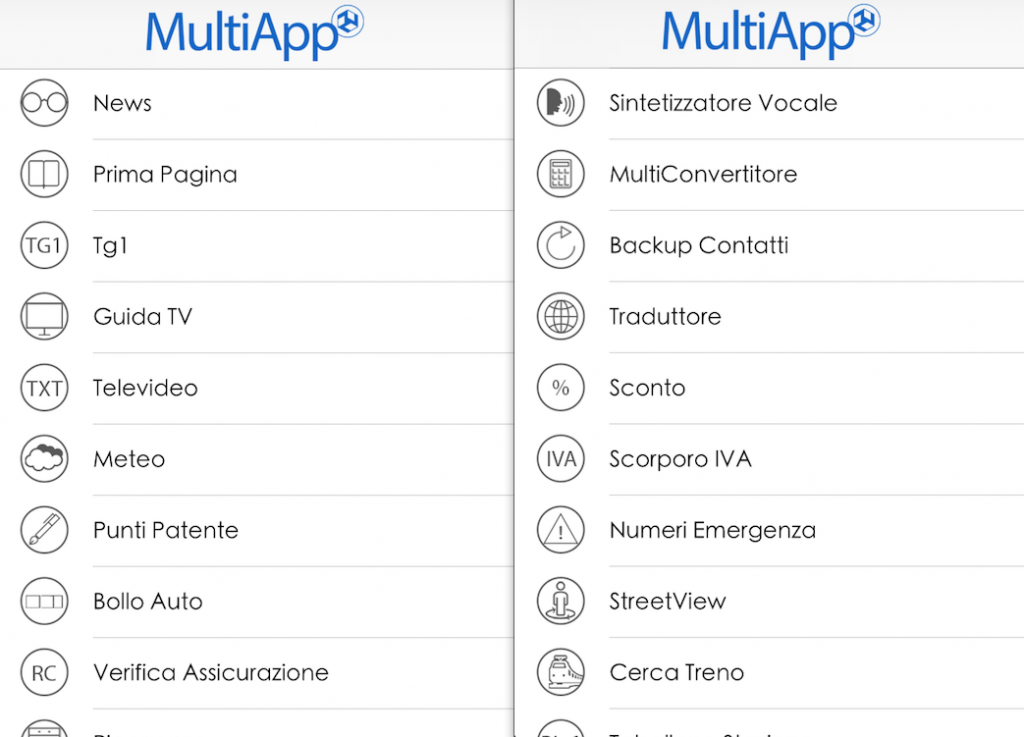Select the Televideo menu entry
This screenshot has width=1024, height=737.
(145, 388)
